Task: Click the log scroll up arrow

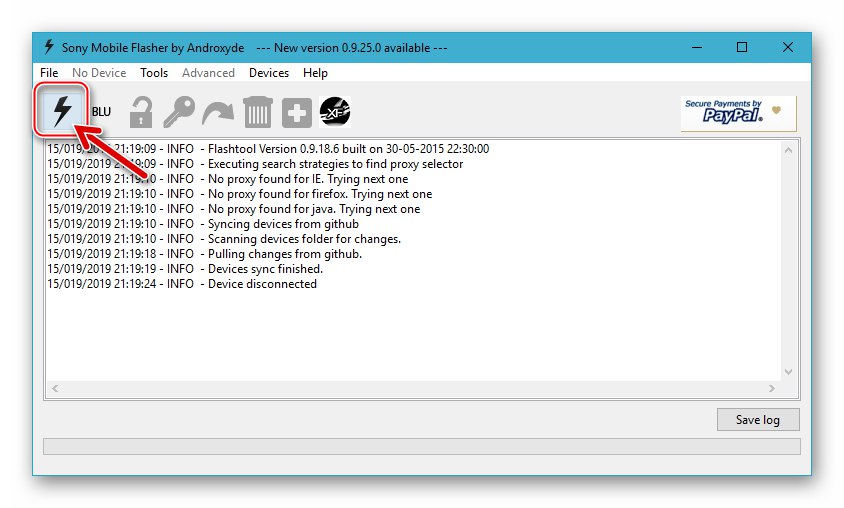Action: click(x=789, y=150)
